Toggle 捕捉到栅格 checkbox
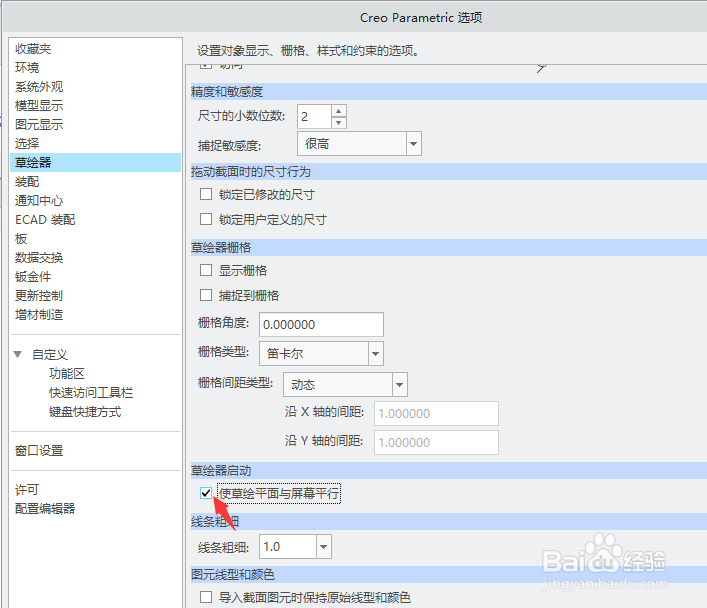Viewport: 707px width, 608px height. (206, 295)
